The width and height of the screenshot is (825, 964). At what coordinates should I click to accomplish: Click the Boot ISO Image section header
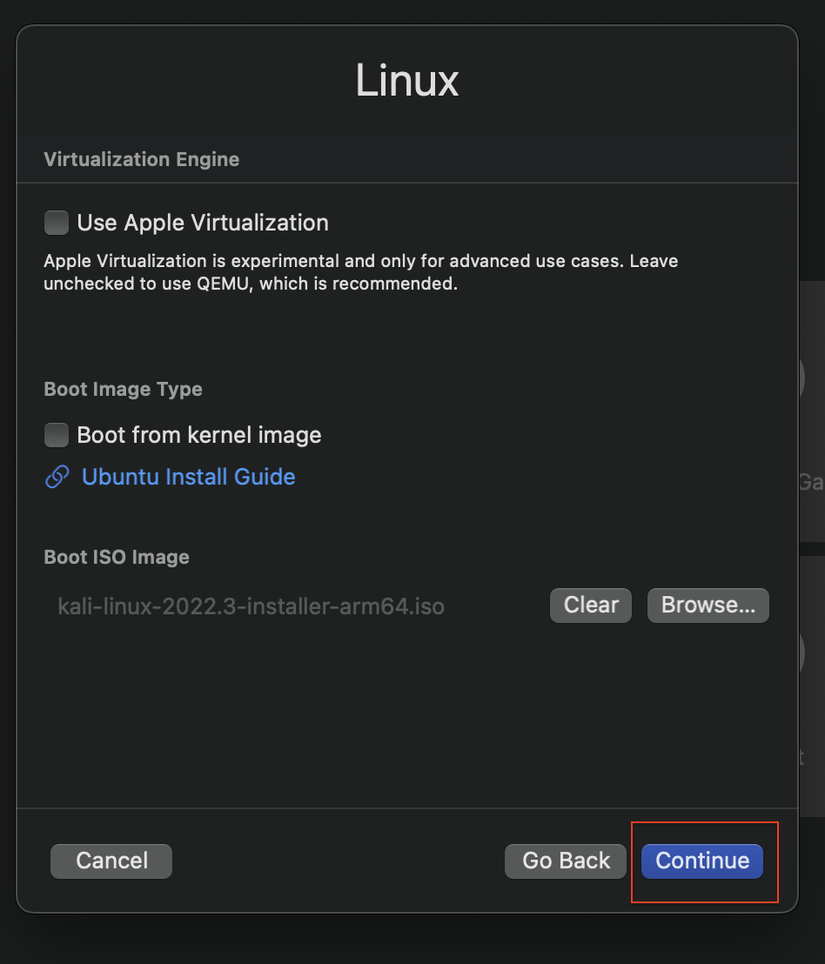click(x=117, y=557)
